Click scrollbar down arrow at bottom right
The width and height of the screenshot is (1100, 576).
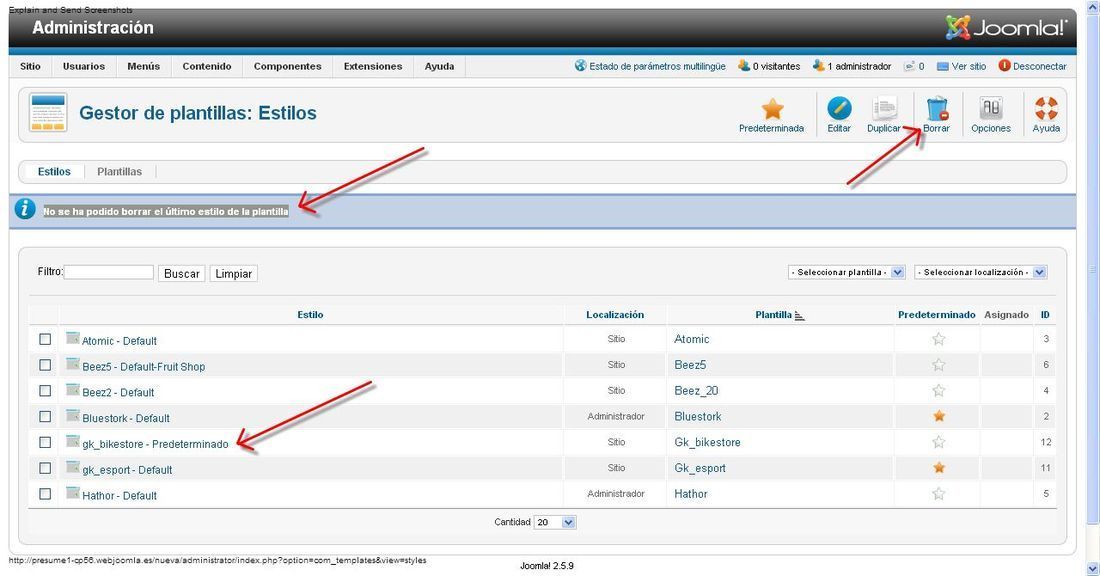(x=1092, y=568)
